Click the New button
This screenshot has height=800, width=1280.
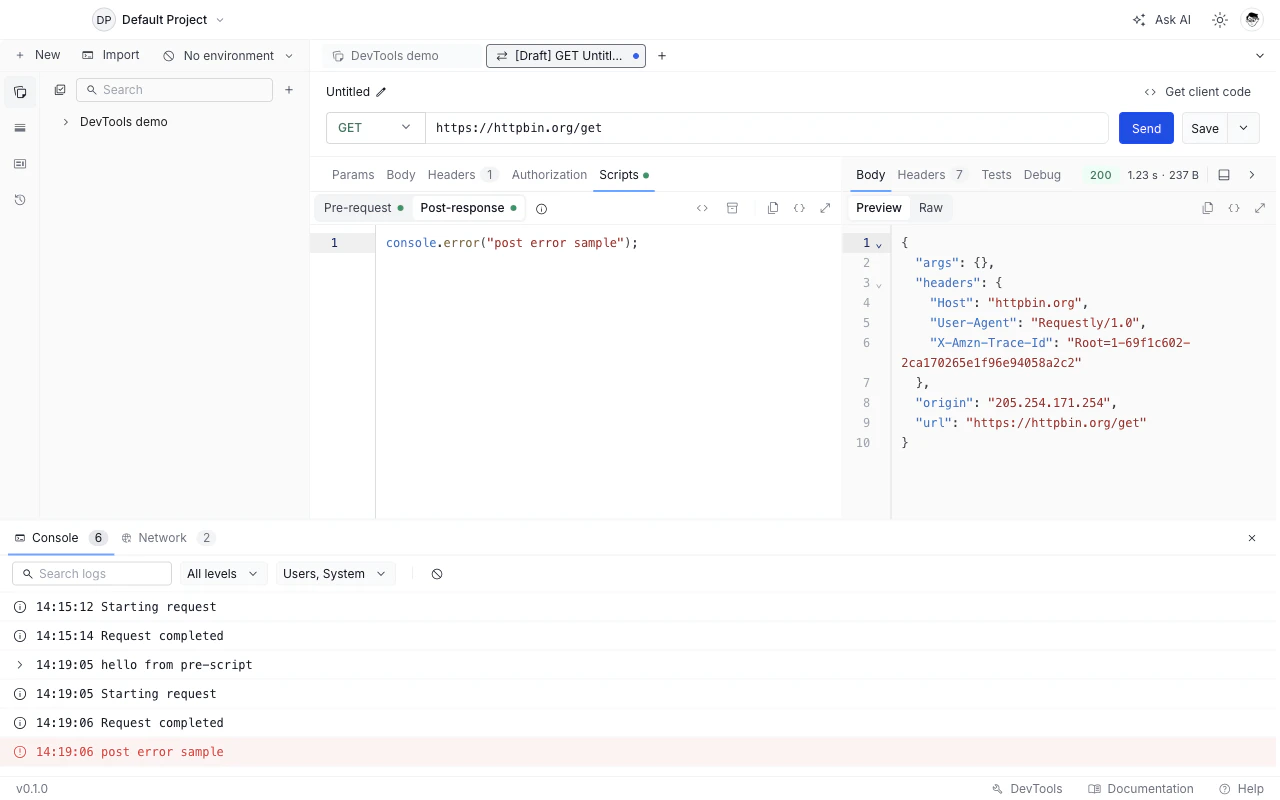coord(38,56)
